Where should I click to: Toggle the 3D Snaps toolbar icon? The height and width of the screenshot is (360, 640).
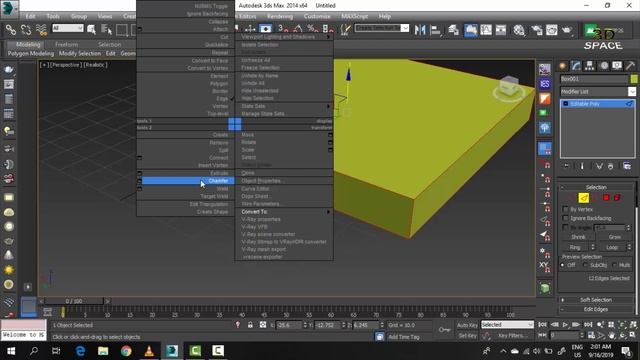[x=282, y=29]
